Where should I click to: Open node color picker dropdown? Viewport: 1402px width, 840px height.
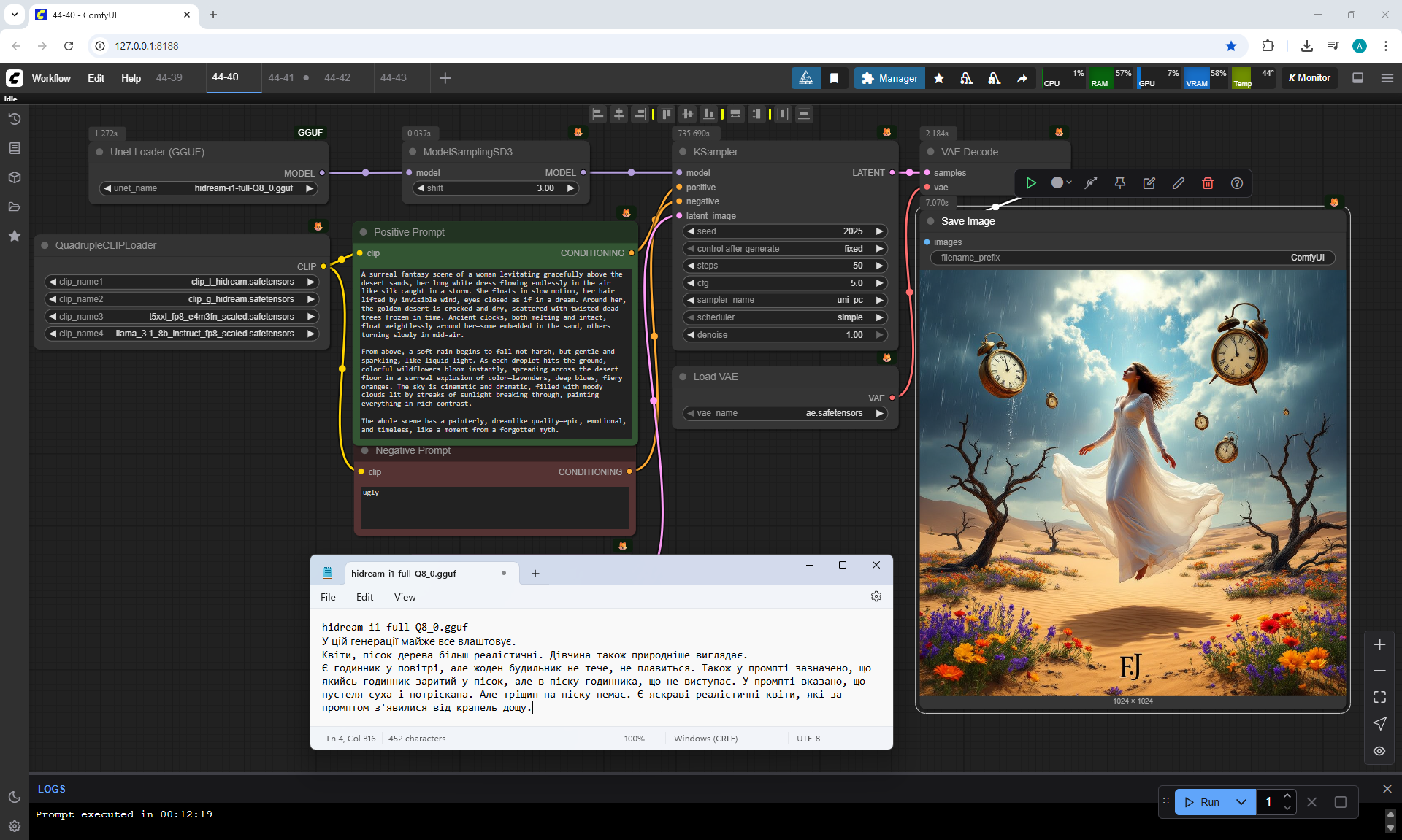point(1061,183)
